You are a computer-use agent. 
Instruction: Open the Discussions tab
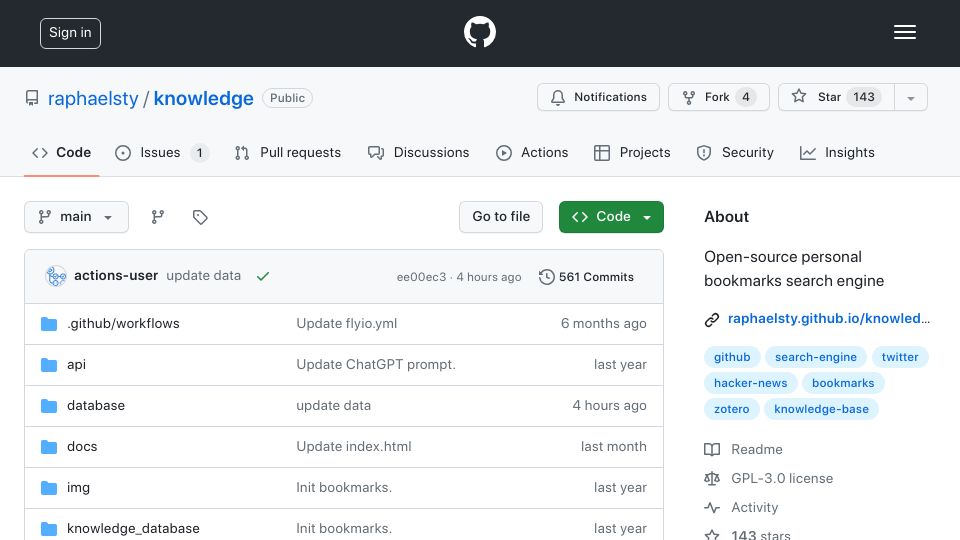click(418, 152)
